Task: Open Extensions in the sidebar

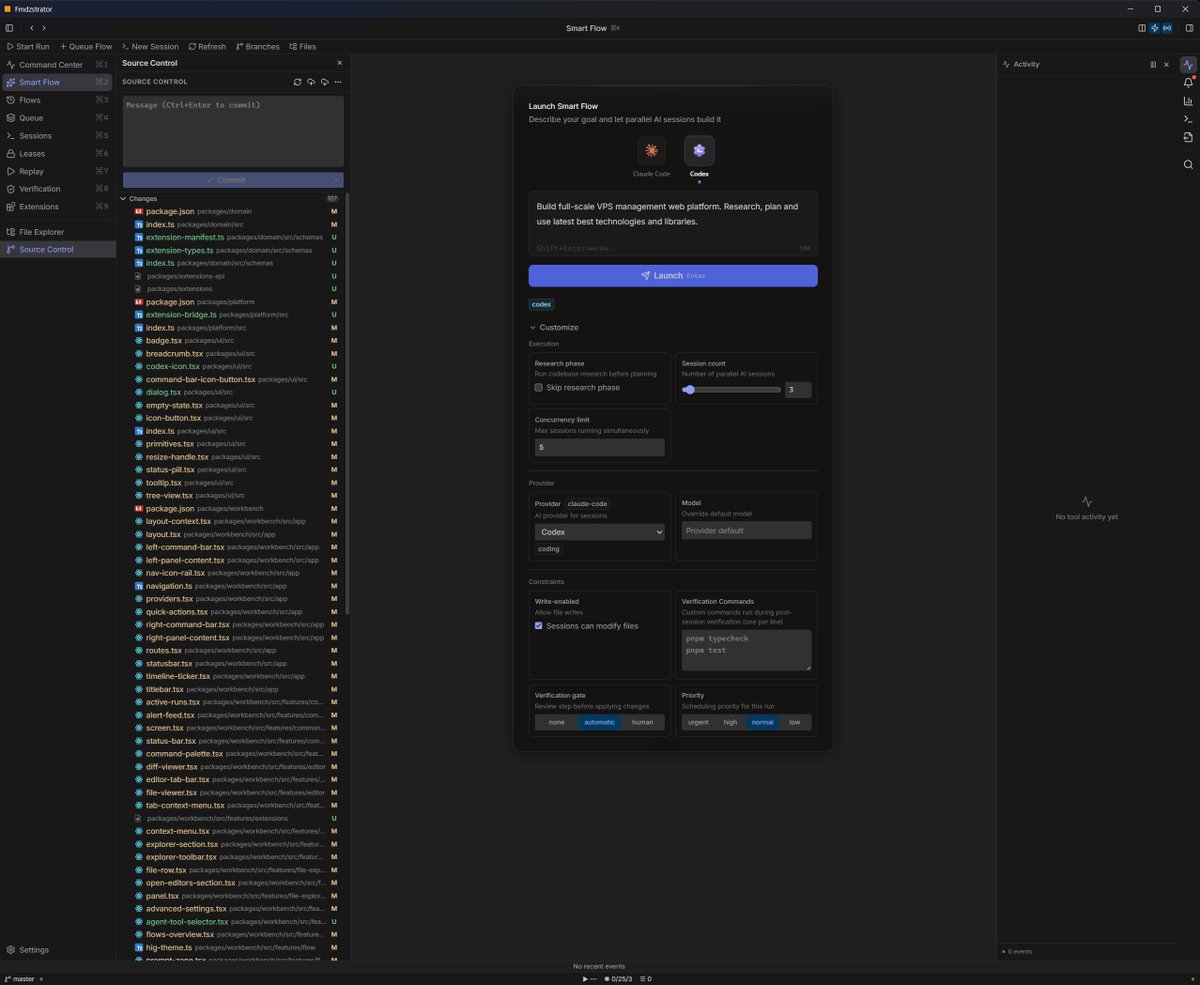Action: coord(56,207)
